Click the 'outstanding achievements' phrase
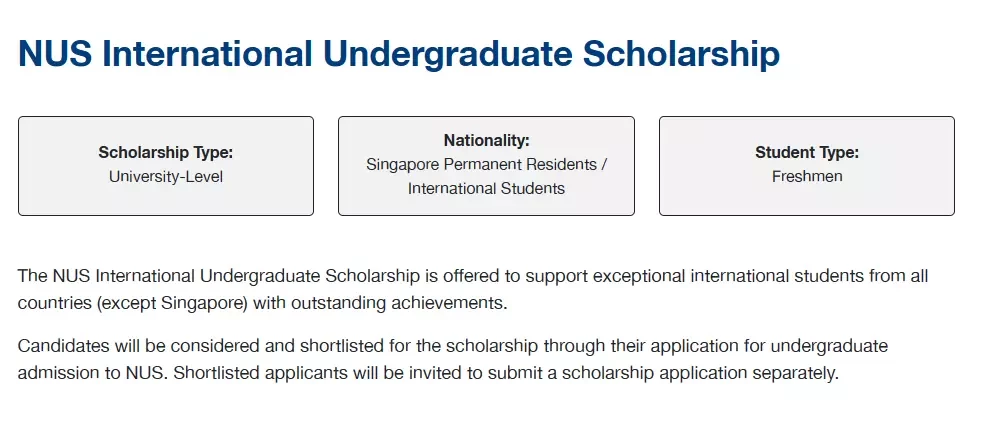 (398, 303)
